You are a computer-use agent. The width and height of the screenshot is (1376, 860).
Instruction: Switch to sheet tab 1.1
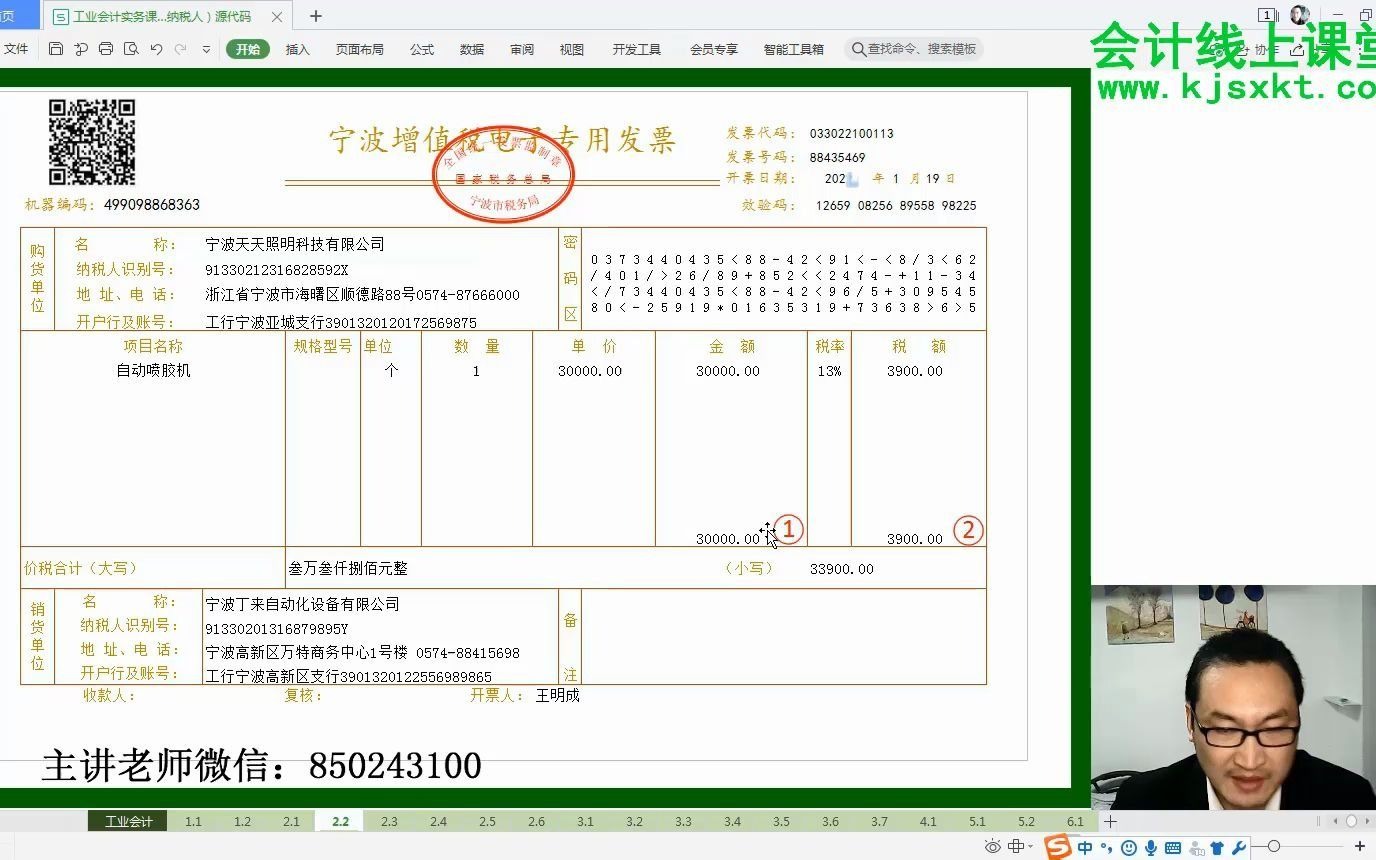pyautogui.click(x=193, y=821)
